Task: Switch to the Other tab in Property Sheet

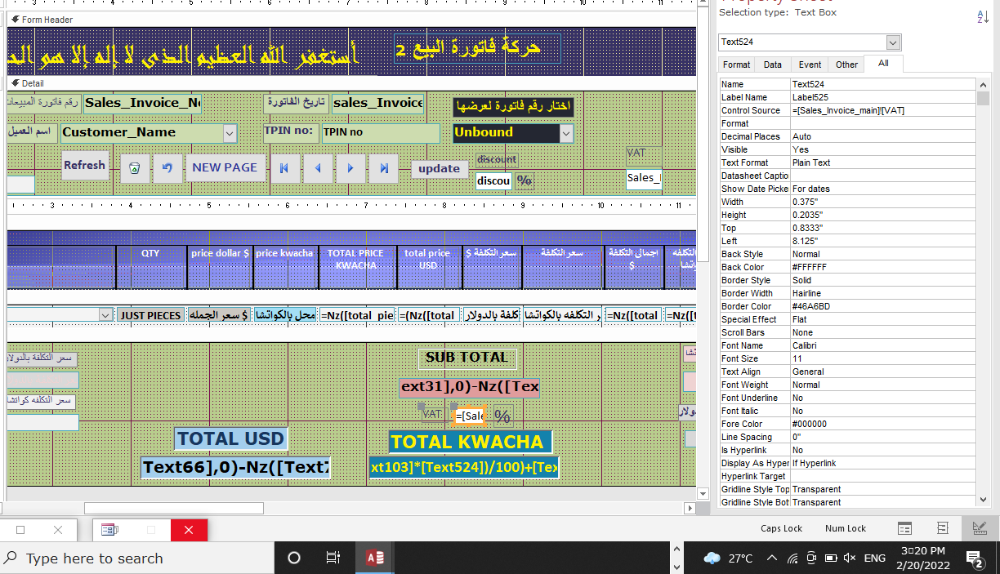Action: (x=846, y=64)
